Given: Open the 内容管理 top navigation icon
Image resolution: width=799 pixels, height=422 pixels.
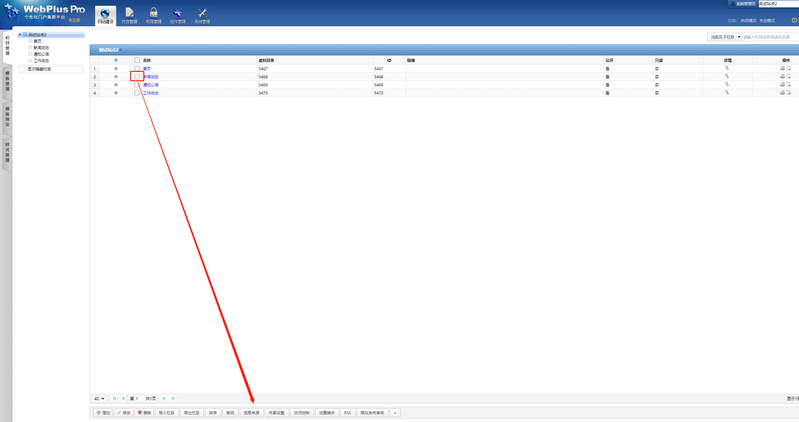Looking at the screenshot, I should click(129, 14).
